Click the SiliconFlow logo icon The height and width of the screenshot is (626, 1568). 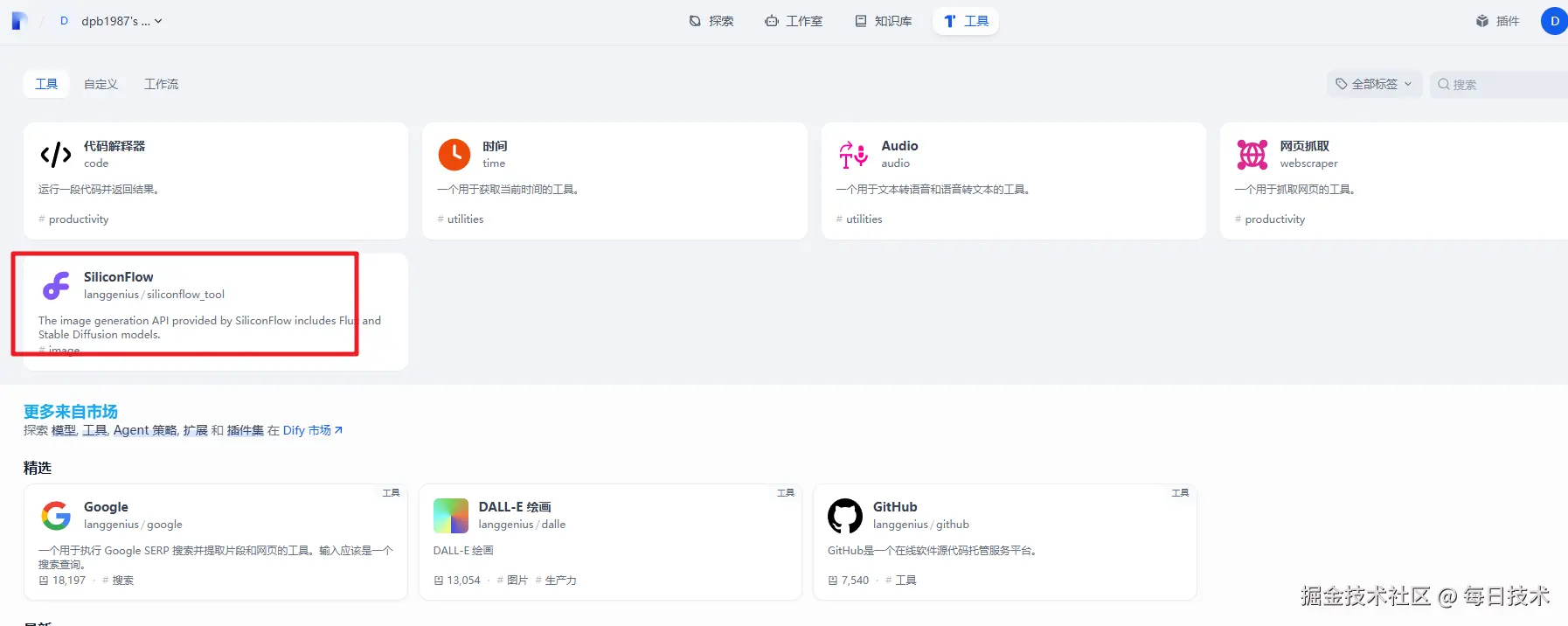click(x=56, y=286)
